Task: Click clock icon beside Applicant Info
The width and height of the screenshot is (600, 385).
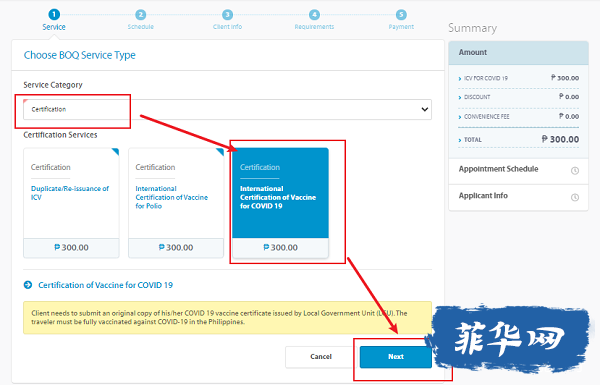Action: click(x=575, y=197)
